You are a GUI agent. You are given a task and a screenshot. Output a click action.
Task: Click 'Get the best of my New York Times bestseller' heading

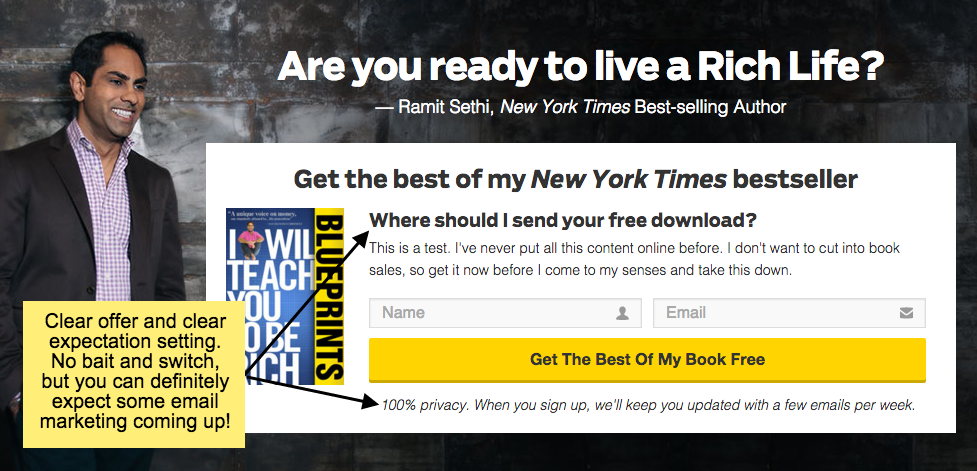point(576,179)
